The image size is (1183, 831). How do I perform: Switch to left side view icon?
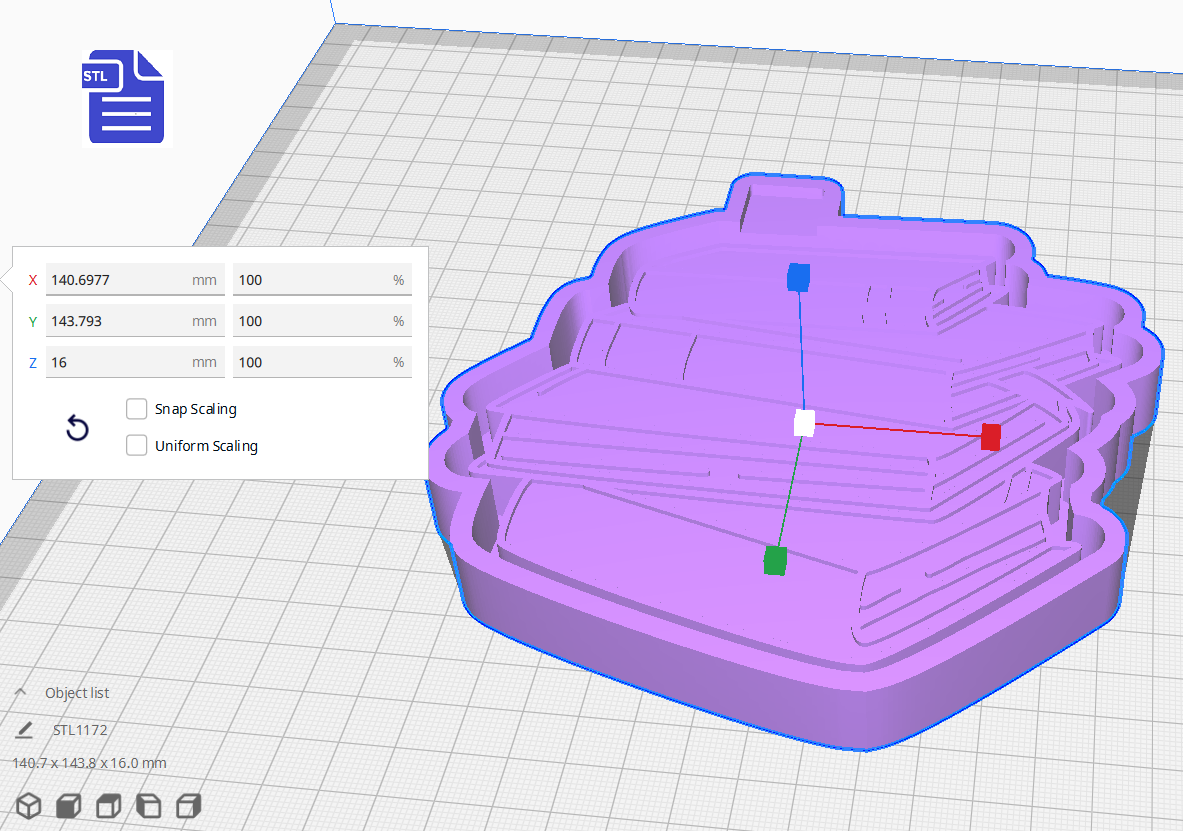(148, 805)
